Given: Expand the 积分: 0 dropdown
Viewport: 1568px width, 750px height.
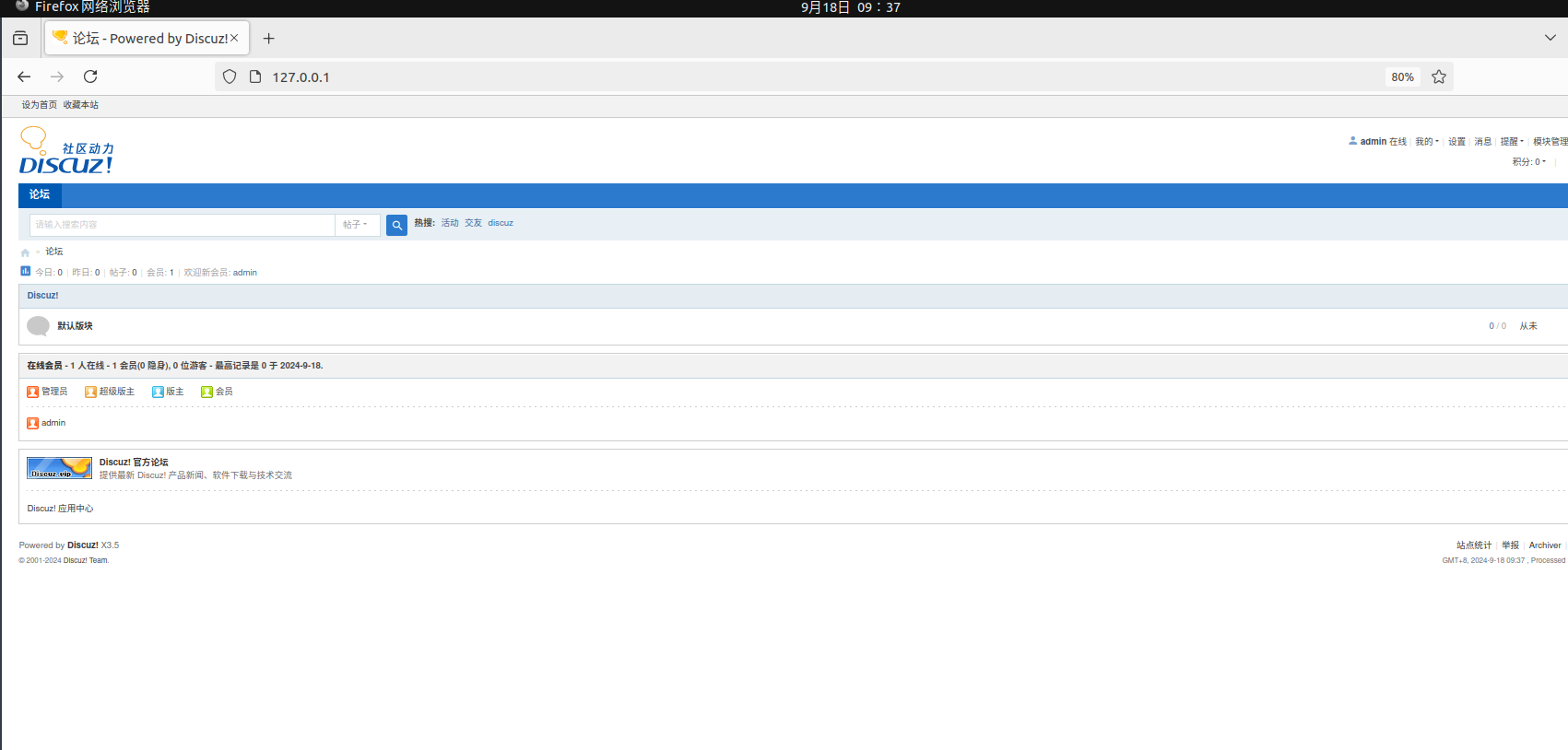Looking at the screenshot, I should coord(1529,162).
